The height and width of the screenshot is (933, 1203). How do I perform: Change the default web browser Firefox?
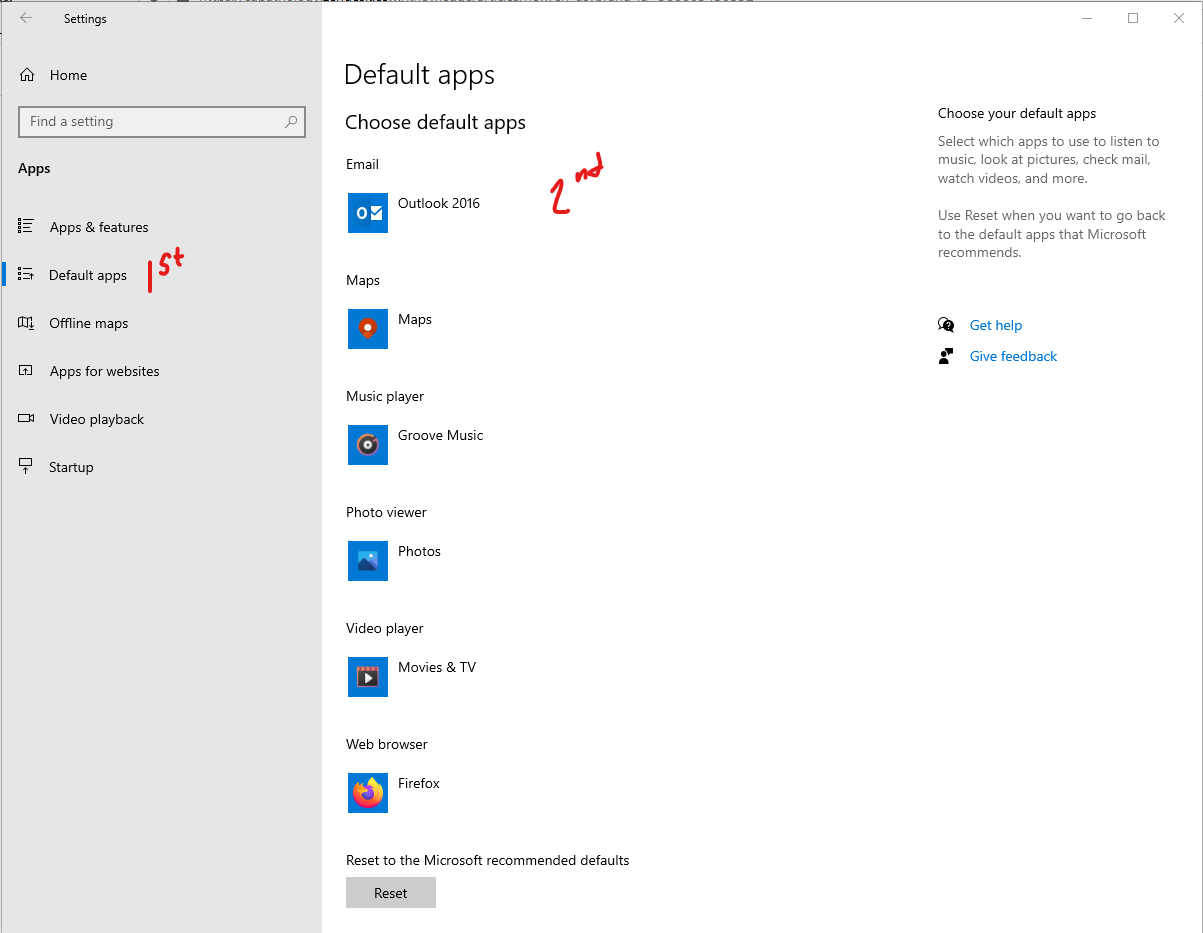(419, 784)
